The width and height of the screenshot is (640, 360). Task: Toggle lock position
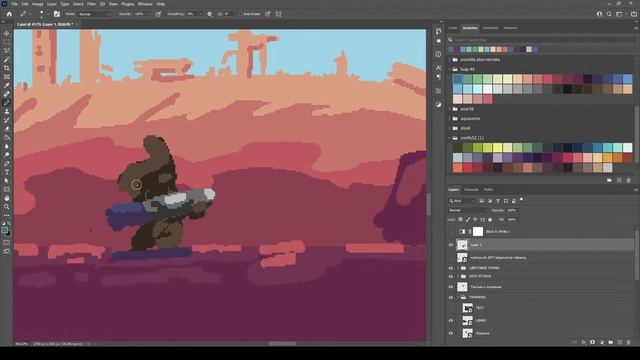pos(475,220)
